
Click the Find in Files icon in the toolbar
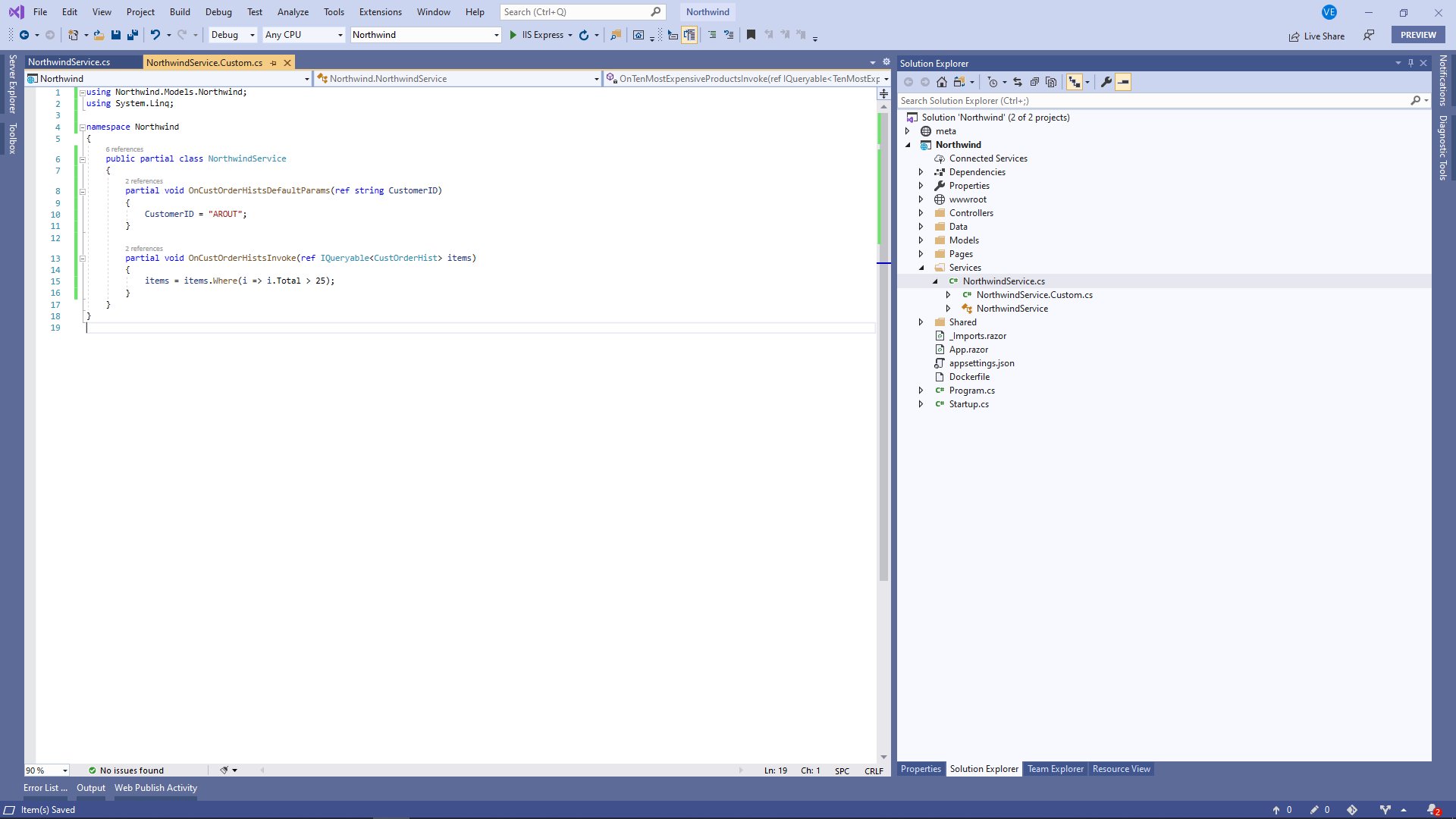616,35
